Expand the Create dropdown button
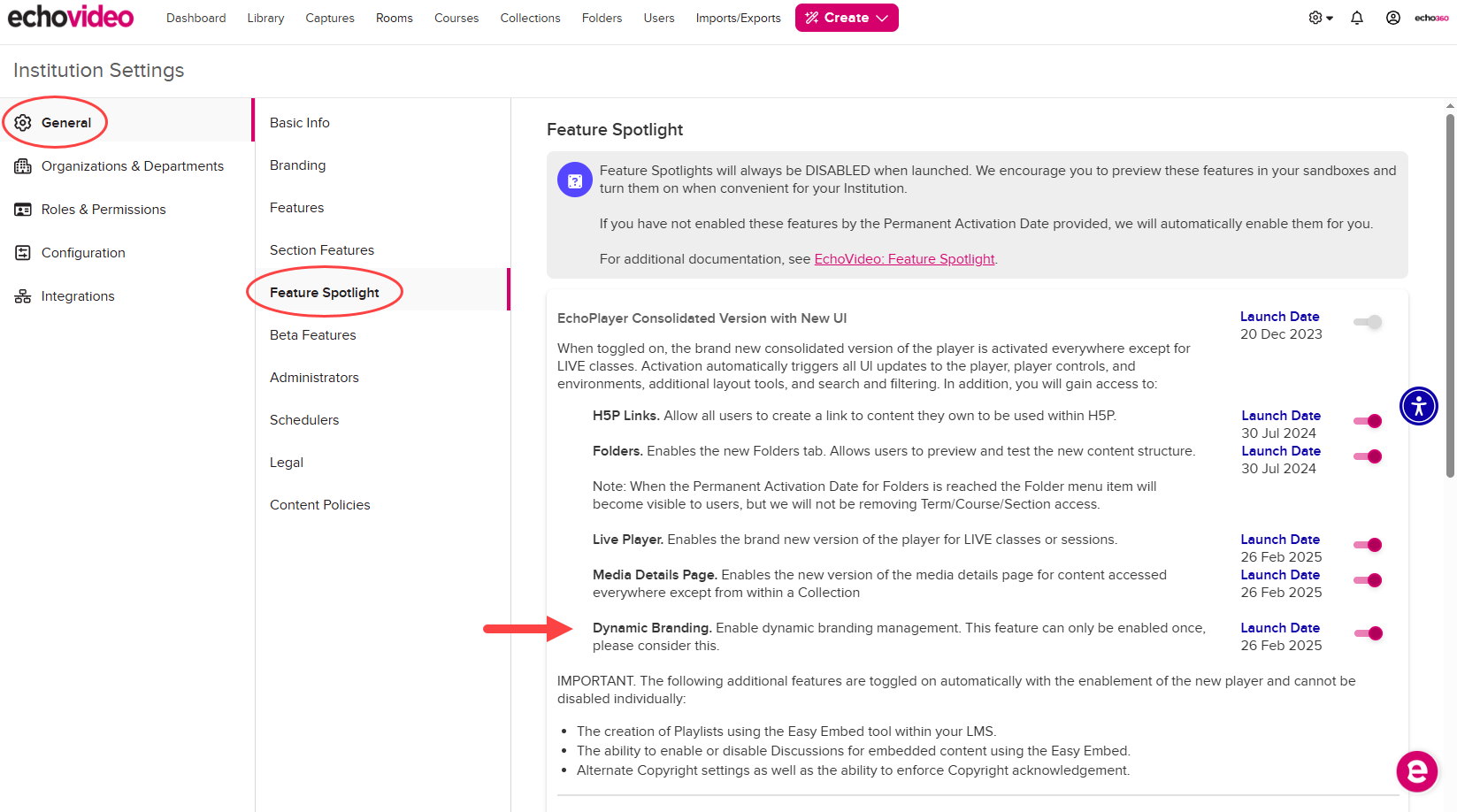 tap(847, 18)
